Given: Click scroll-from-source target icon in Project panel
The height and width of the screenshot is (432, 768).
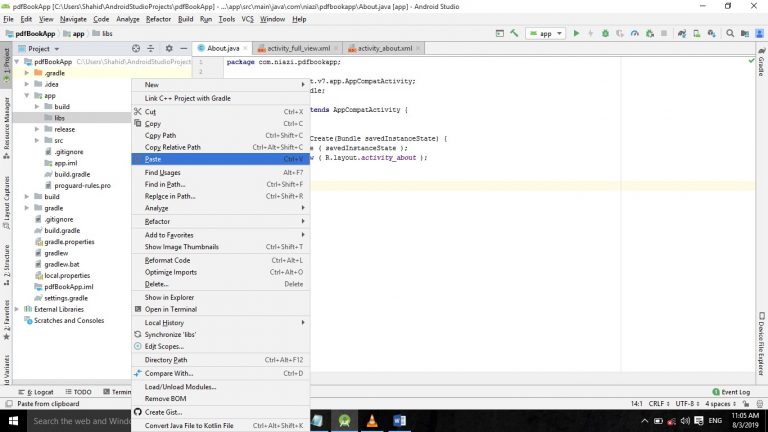Looking at the screenshot, I should coord(136,48).
